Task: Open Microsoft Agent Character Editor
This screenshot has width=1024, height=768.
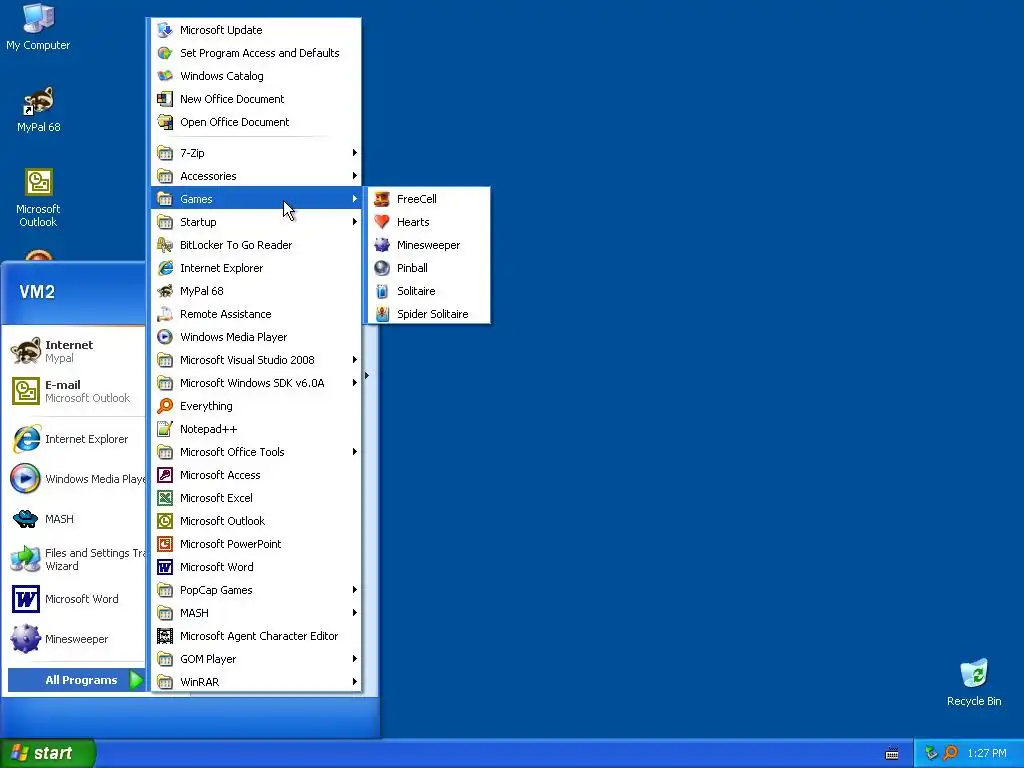Action: [256, 635]
